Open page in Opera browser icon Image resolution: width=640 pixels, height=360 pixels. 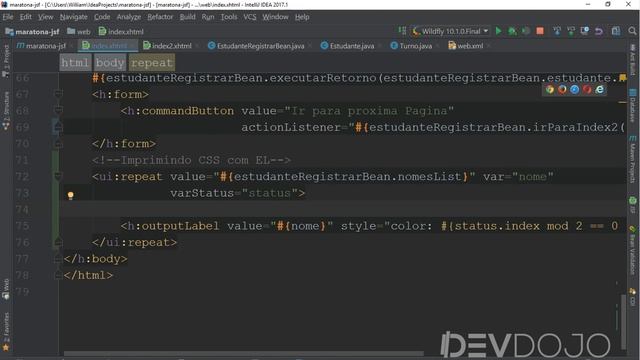(x=587, y=89)
